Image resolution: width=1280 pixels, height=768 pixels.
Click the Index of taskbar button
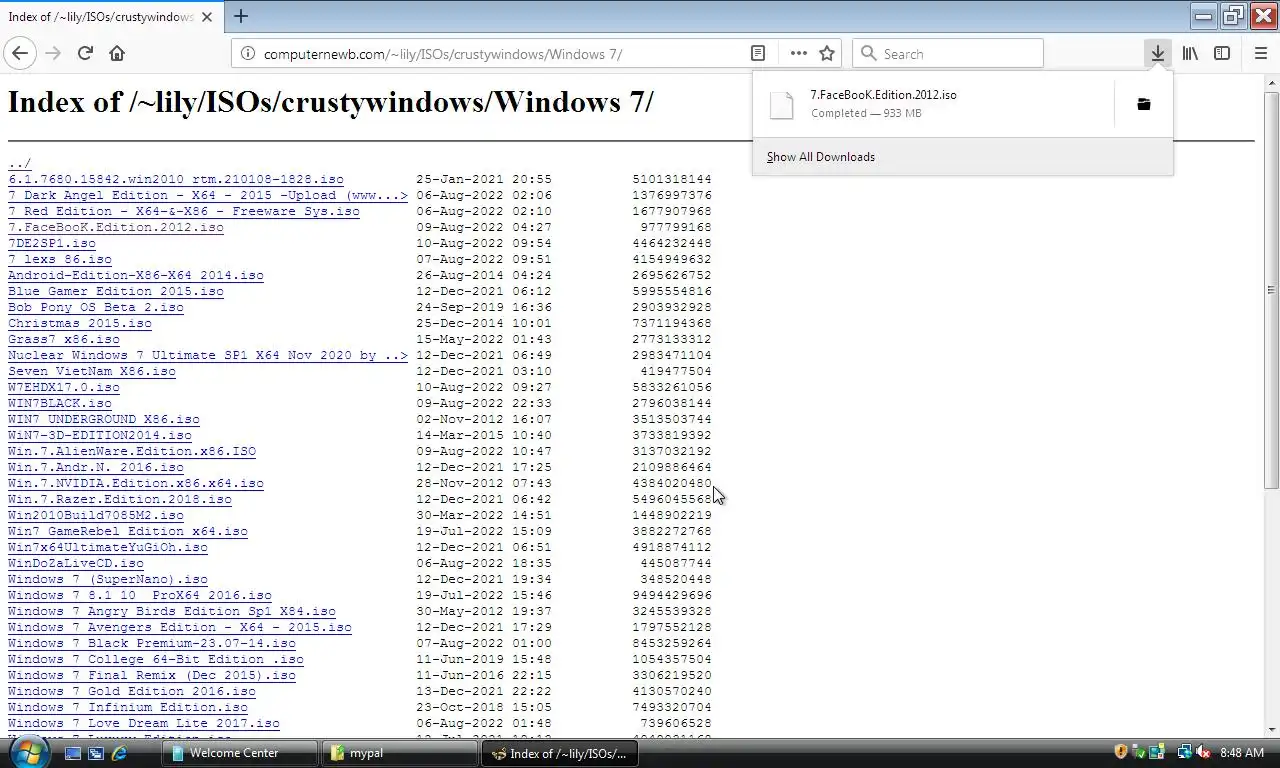(x=559, y=753)
